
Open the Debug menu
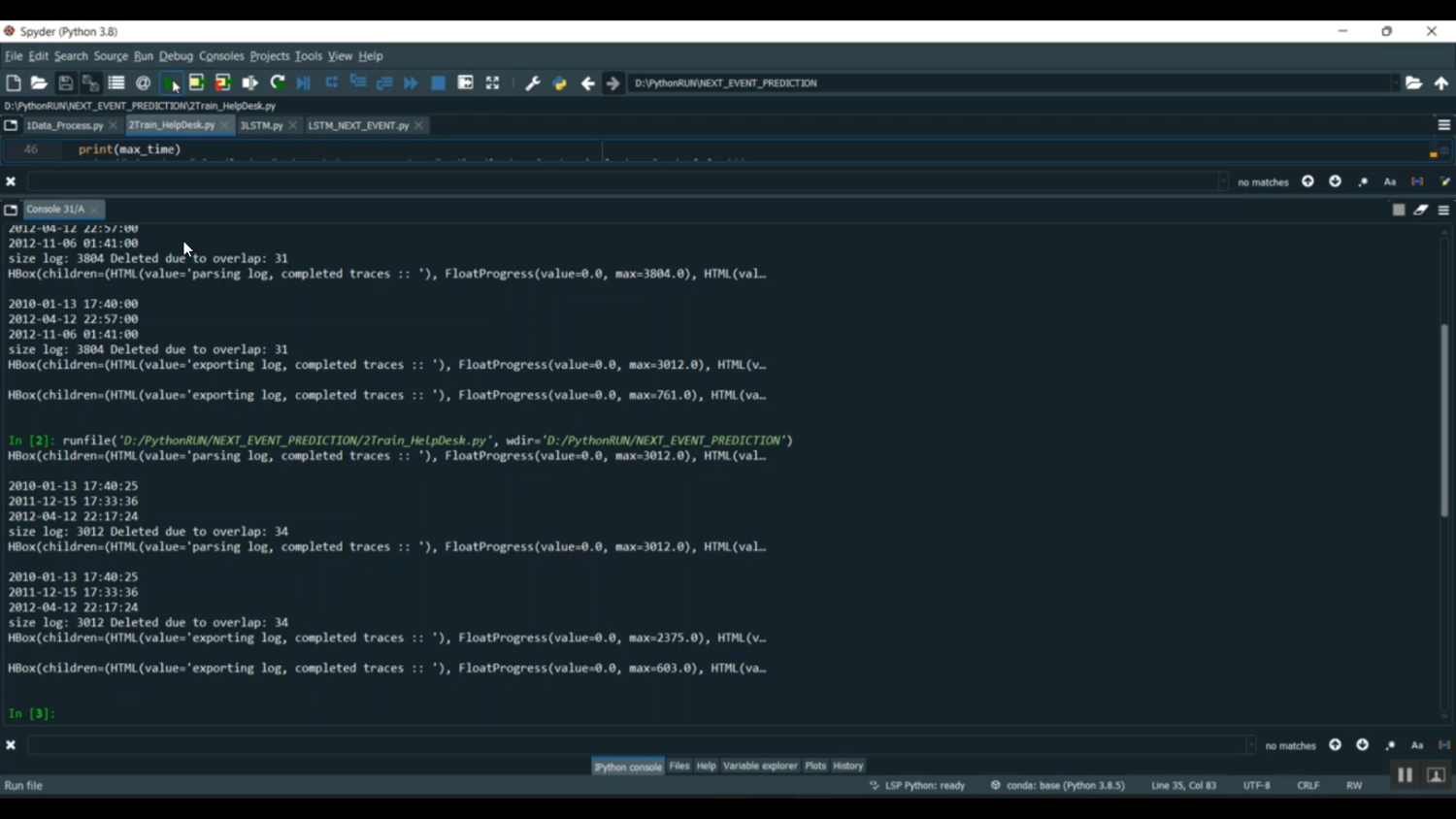coord(176,56)
